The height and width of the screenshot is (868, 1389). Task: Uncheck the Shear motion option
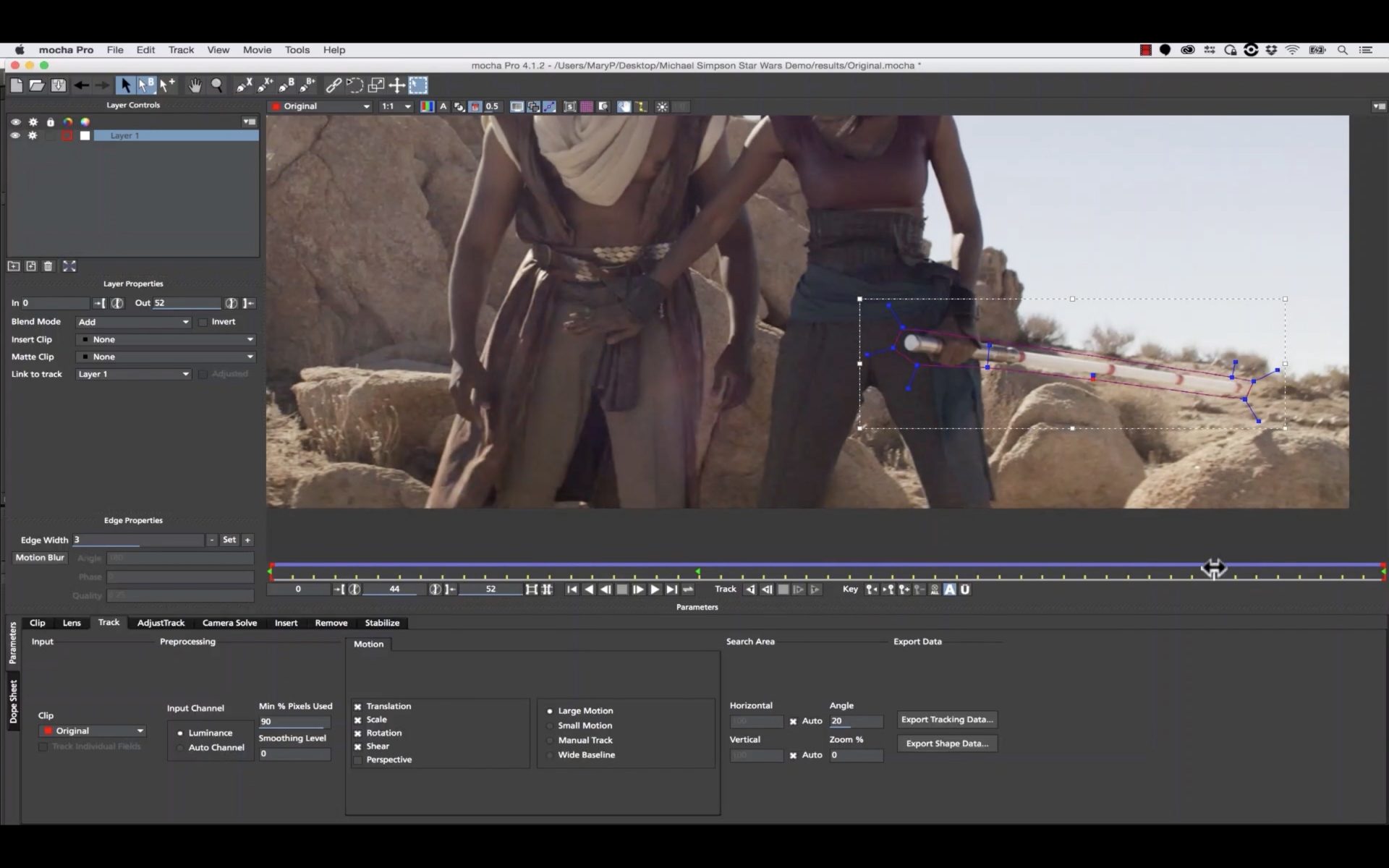(x=357, y=746)
